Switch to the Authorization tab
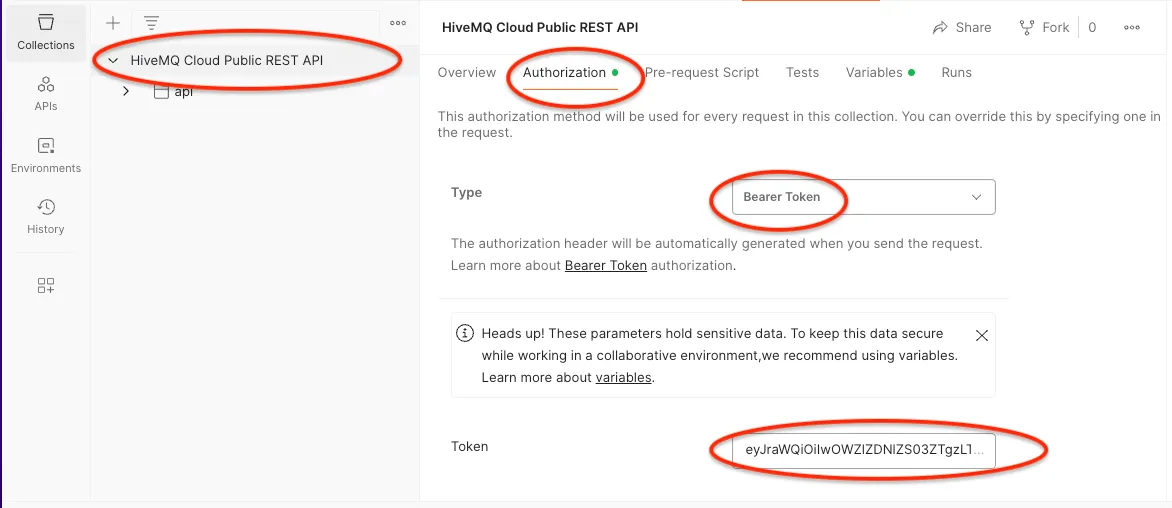The width and height of the screenshot is (1172, 508). [570, 72]
